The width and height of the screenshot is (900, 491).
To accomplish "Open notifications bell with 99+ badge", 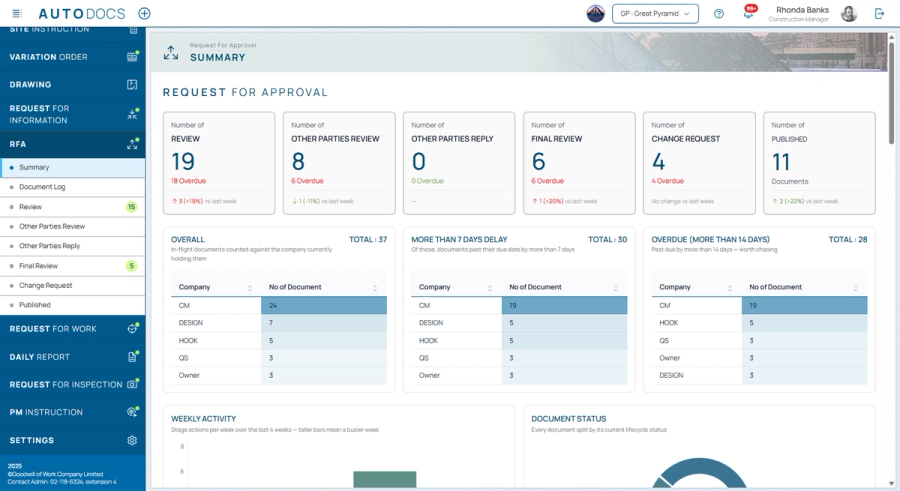I will (x=749, y=13).
